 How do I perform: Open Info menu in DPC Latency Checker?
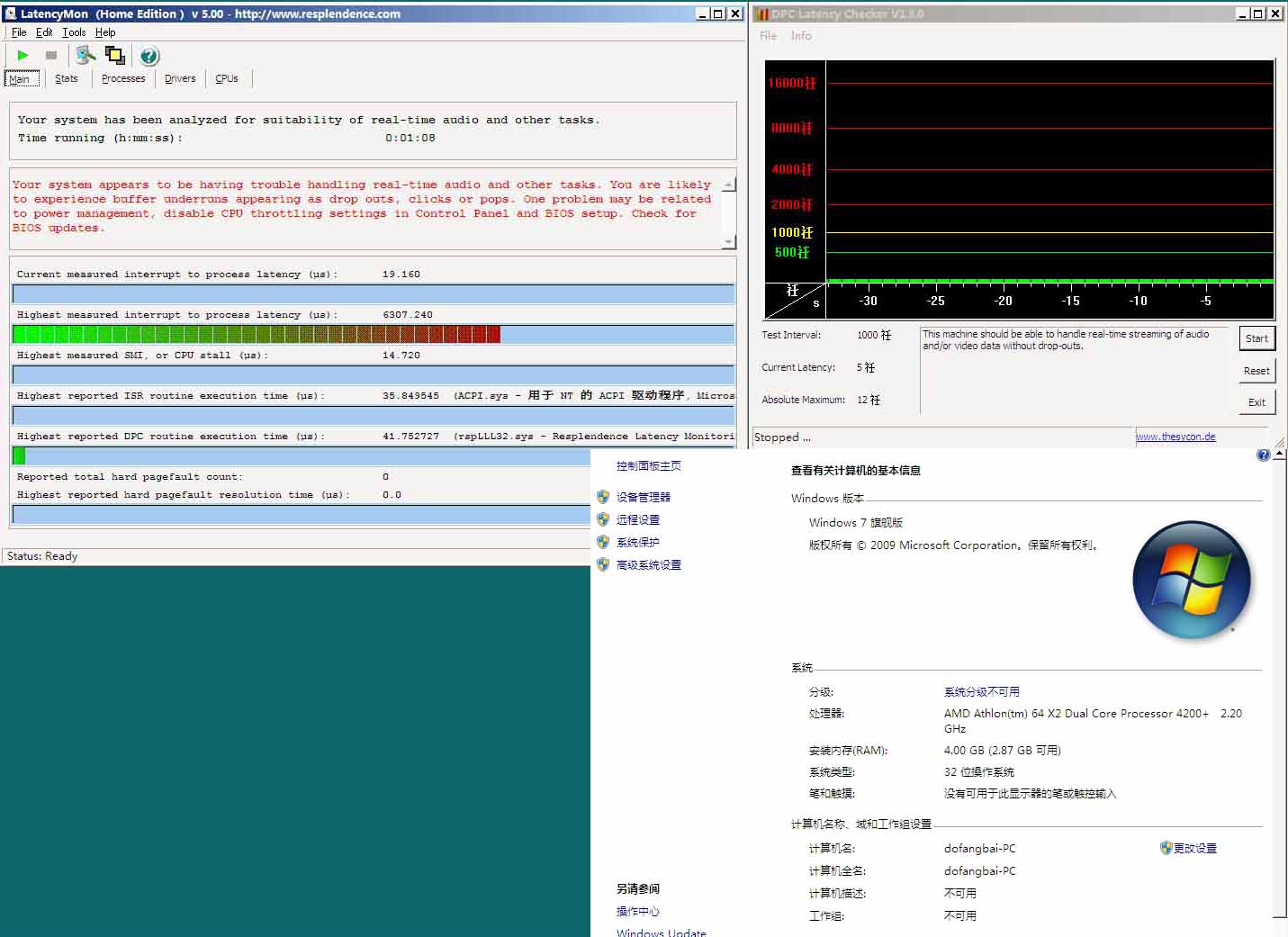click(x=801, y=36)
